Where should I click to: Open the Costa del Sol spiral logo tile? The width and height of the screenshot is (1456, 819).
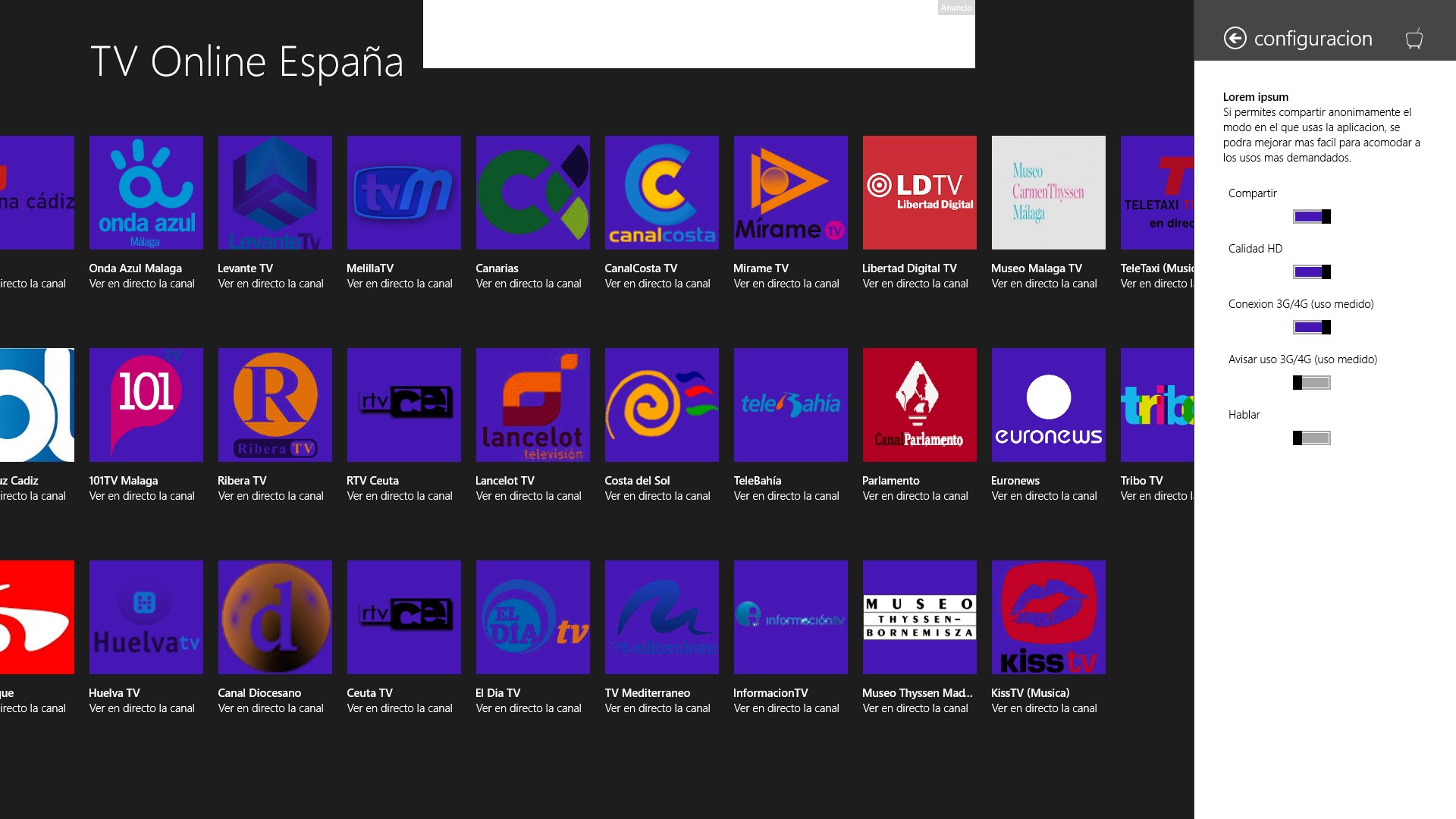tap(662, 405)
